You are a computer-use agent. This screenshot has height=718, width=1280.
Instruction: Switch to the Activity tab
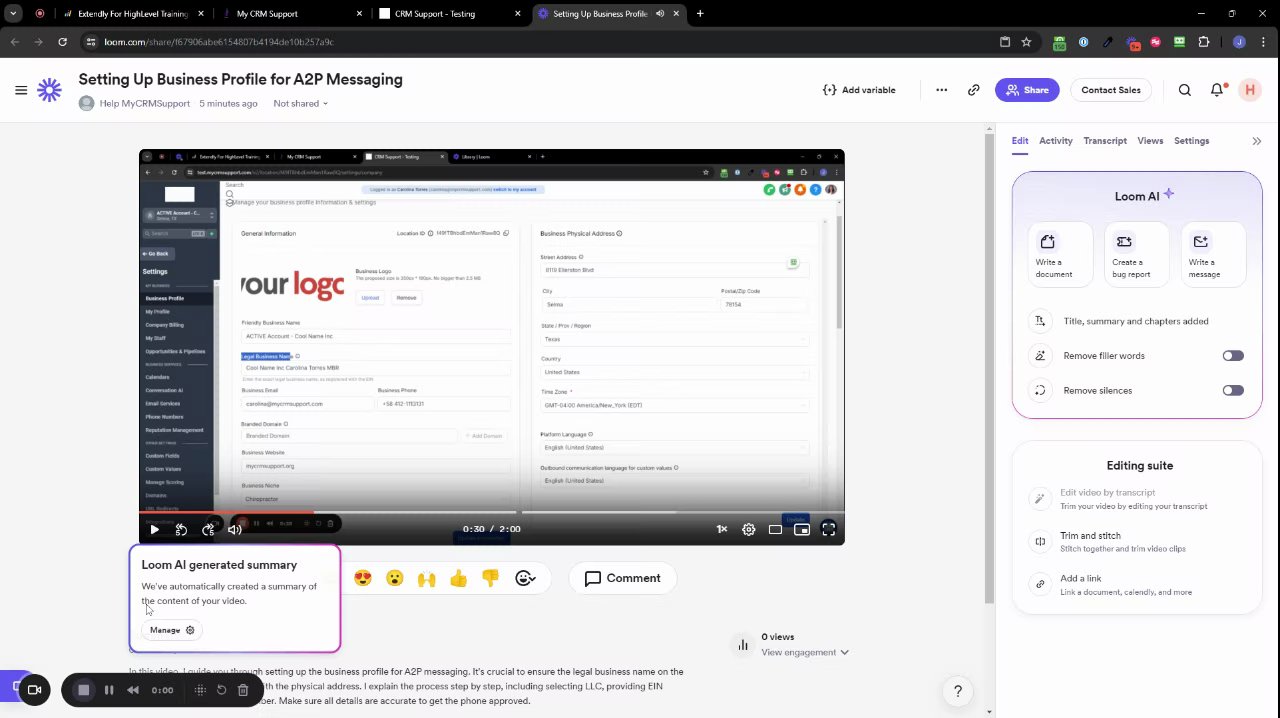(x=1056, y=141)
